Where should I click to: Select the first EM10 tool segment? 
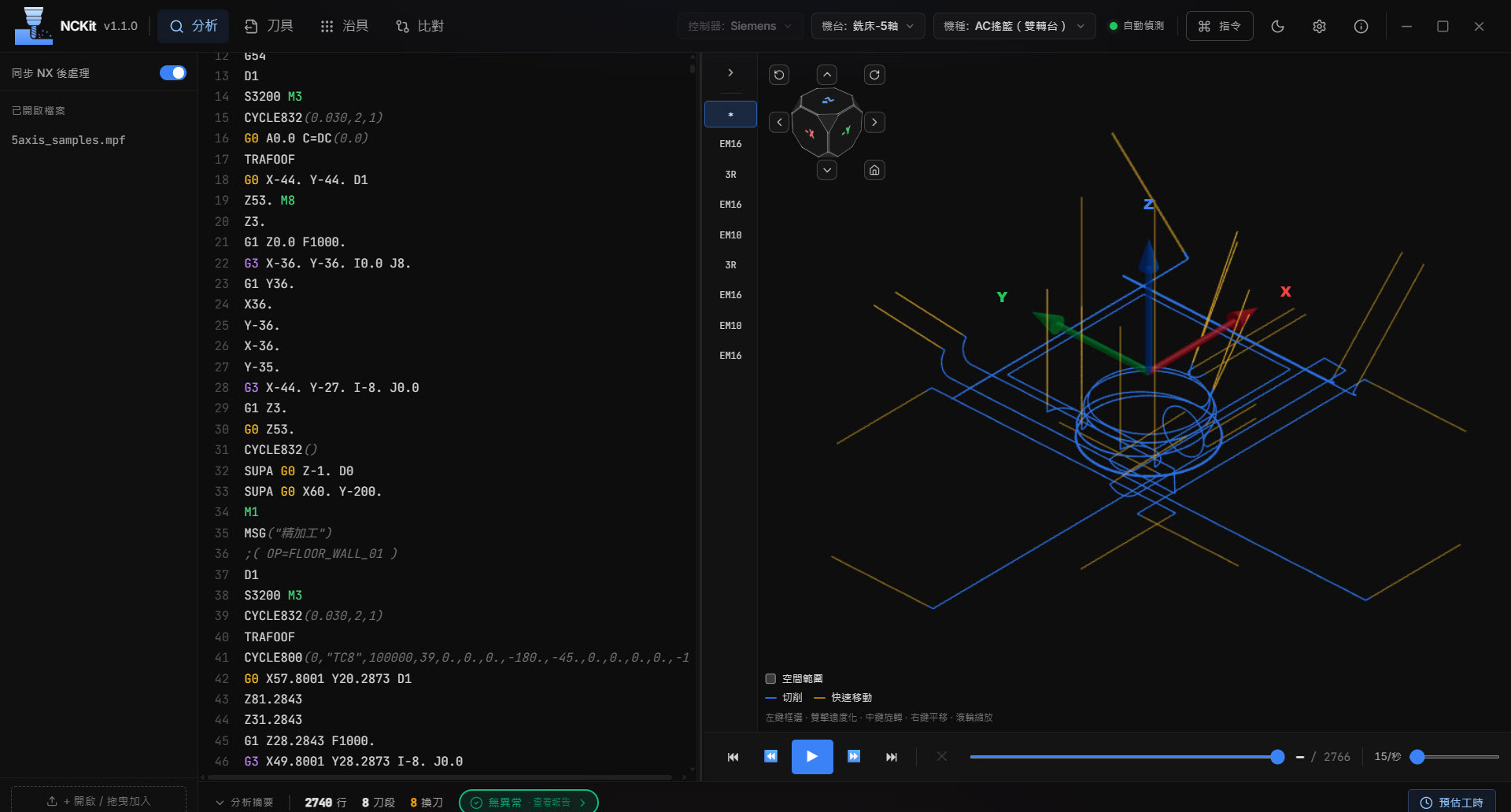click(730, 235)
